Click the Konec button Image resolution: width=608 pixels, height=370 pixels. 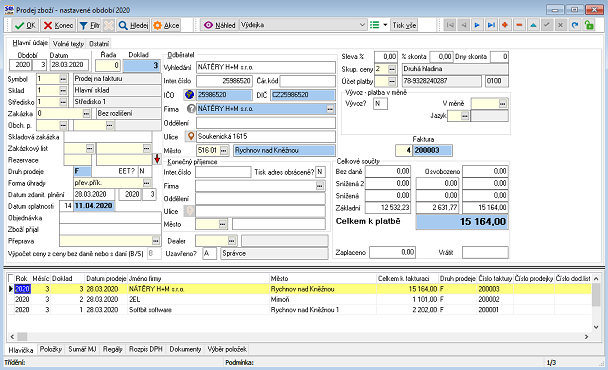(58, 25)
